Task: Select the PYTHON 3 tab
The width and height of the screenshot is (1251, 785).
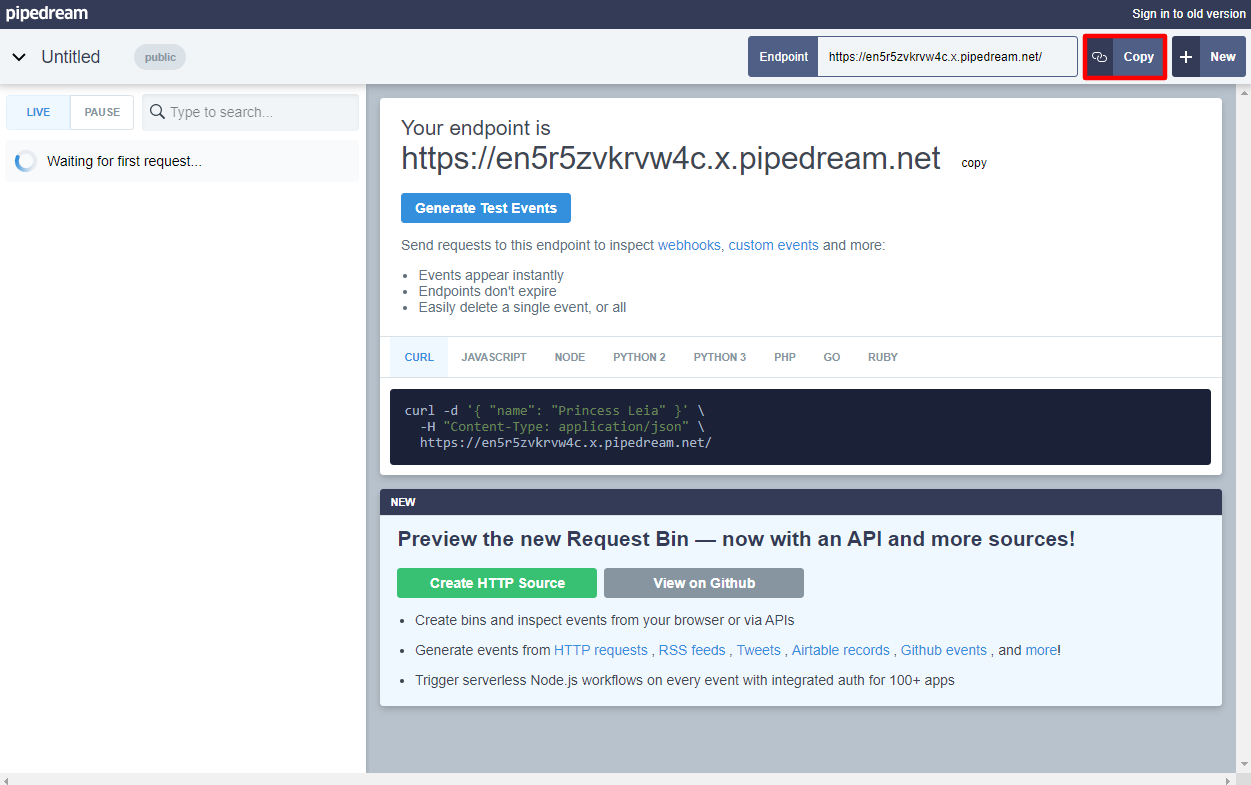Action: [x=720, y=357]
